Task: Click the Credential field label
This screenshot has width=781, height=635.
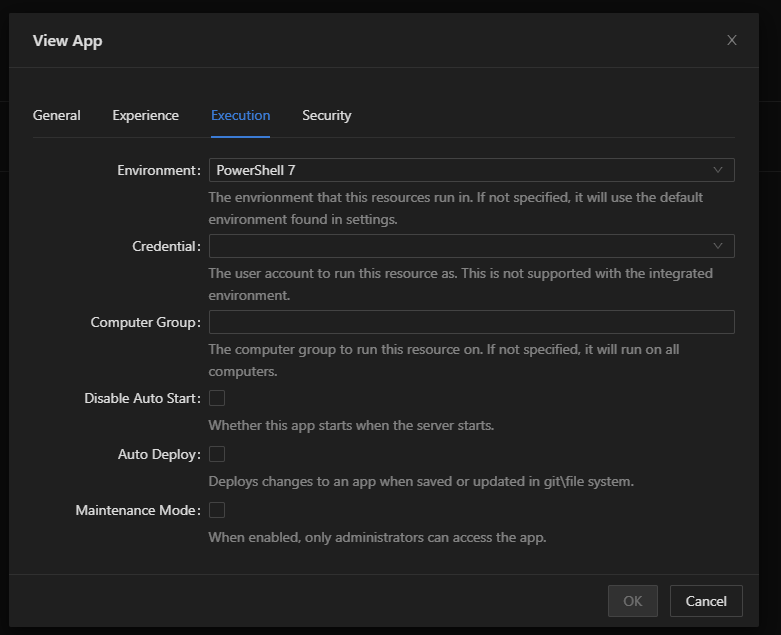Action: pos(166,246)
